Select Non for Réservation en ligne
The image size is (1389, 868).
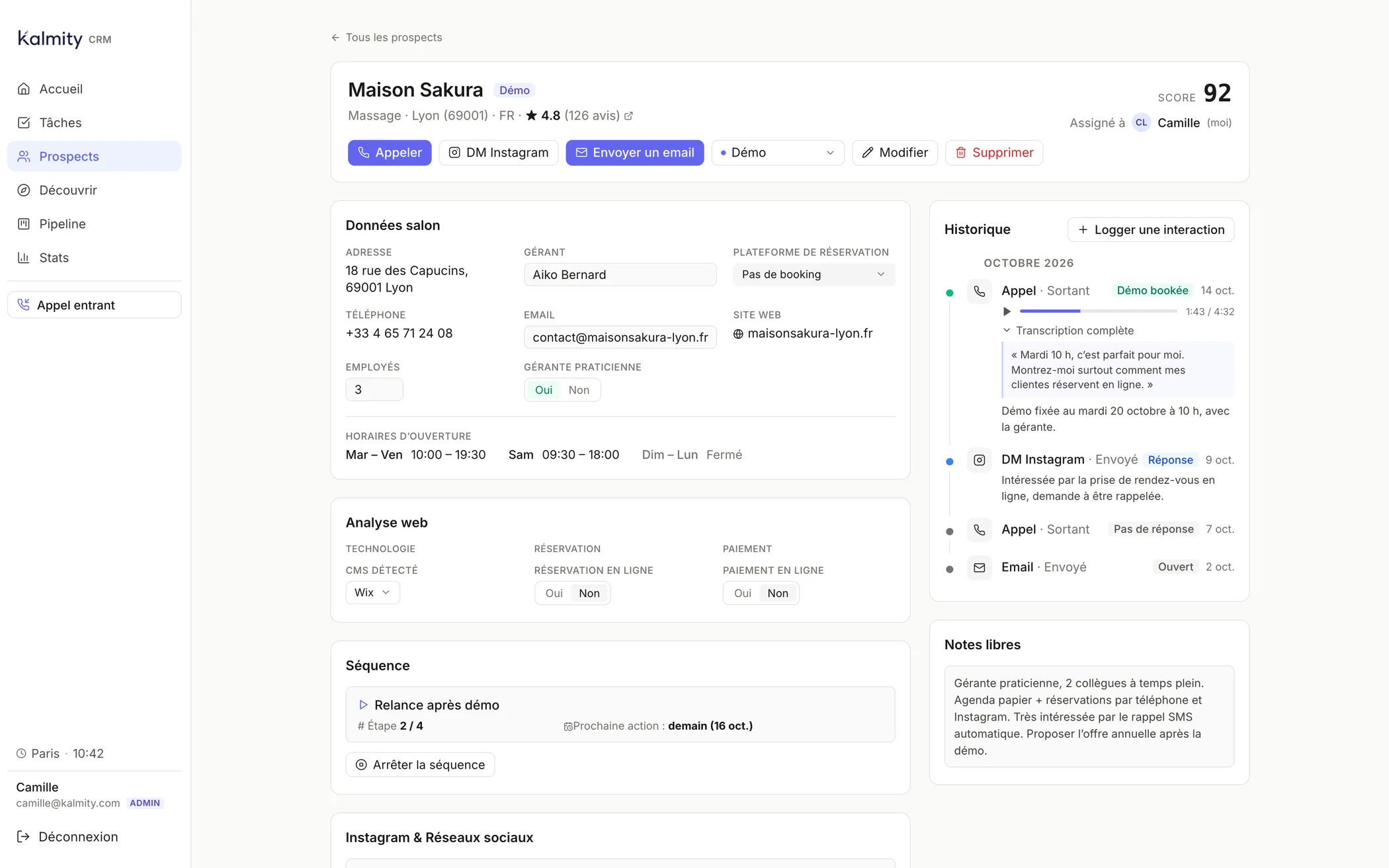(589, 593)
